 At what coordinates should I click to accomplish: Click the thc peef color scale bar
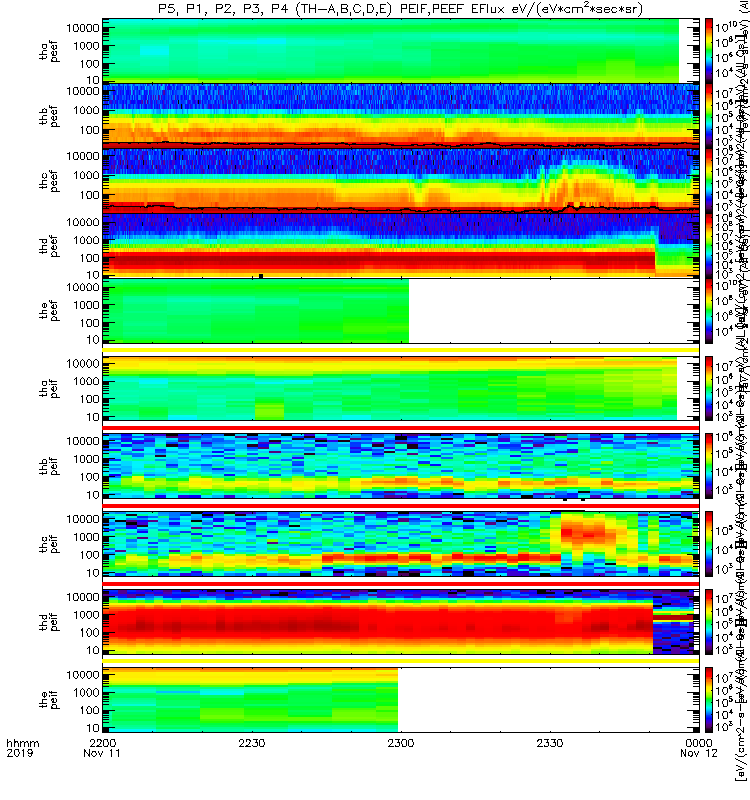tap(709, 180)
